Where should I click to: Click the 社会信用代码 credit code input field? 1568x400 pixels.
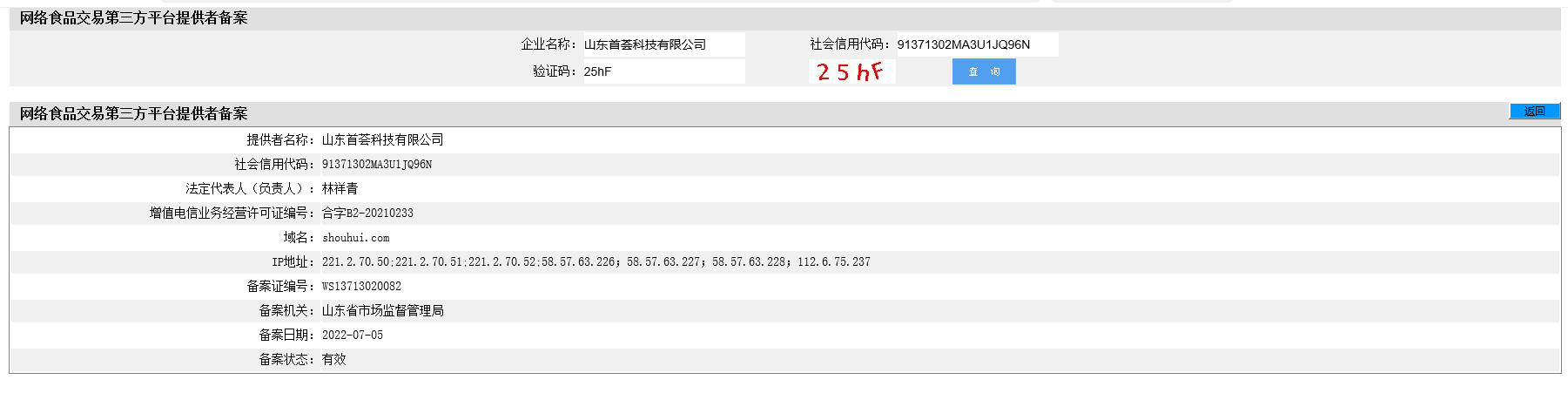pyautogui.click(x=977, y=44)
